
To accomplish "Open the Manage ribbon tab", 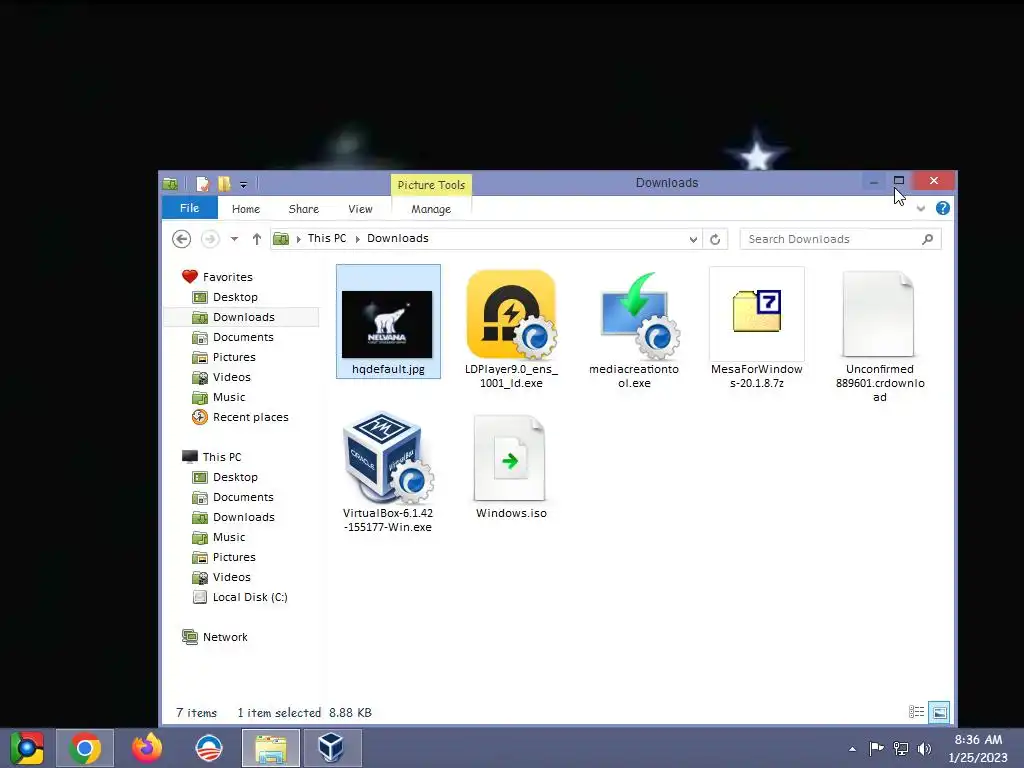I will (x=431, y=209).
